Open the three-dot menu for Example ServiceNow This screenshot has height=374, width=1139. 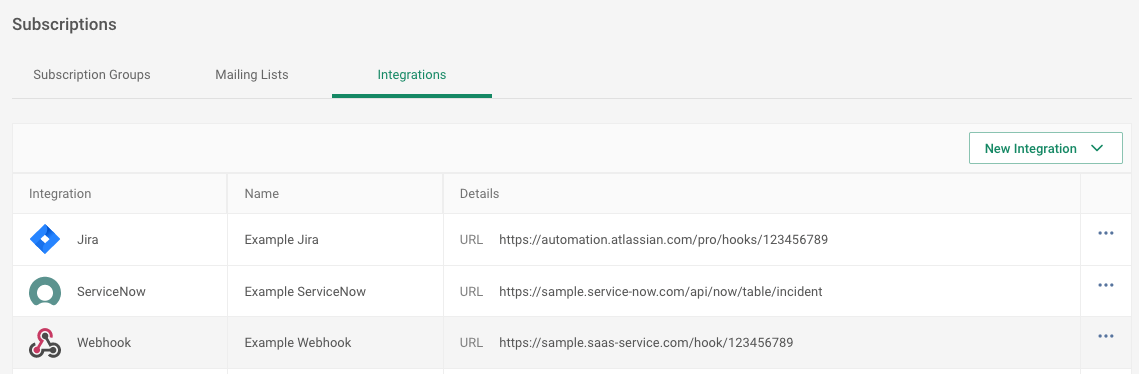[1106, 285]
